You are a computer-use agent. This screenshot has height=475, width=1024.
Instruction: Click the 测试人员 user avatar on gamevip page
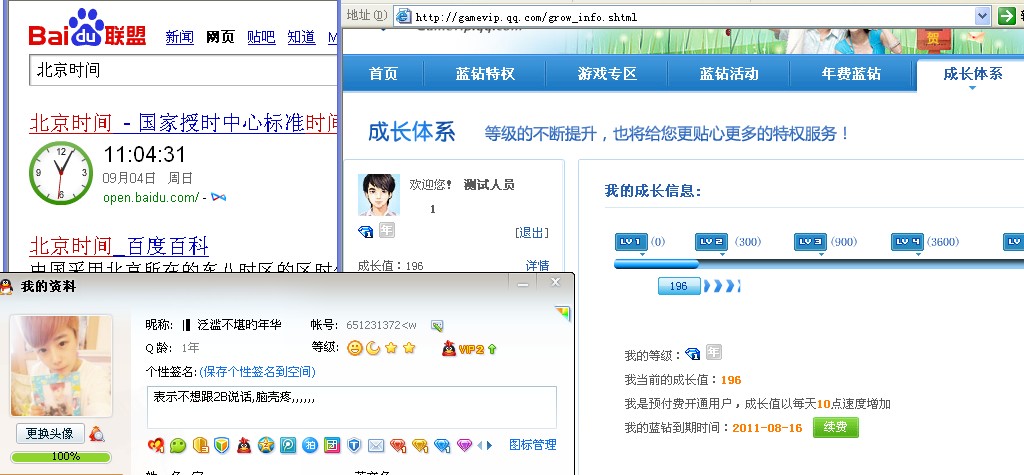[x=379, y=195]
